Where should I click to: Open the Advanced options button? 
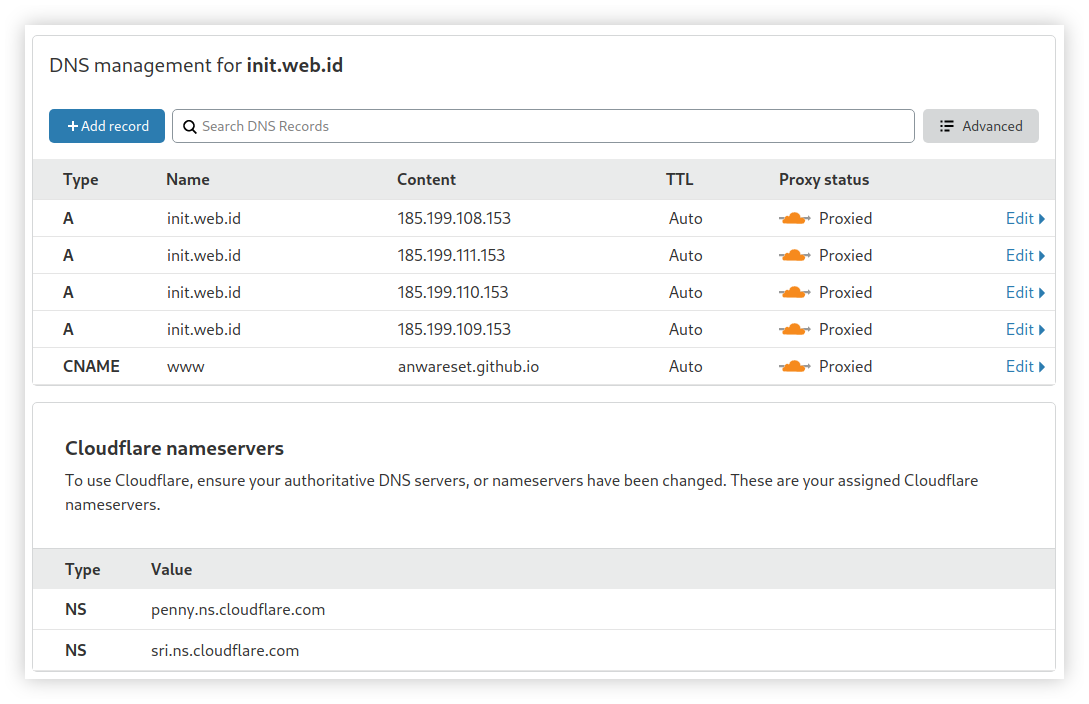pyautogui.click(x=980, y=126)
